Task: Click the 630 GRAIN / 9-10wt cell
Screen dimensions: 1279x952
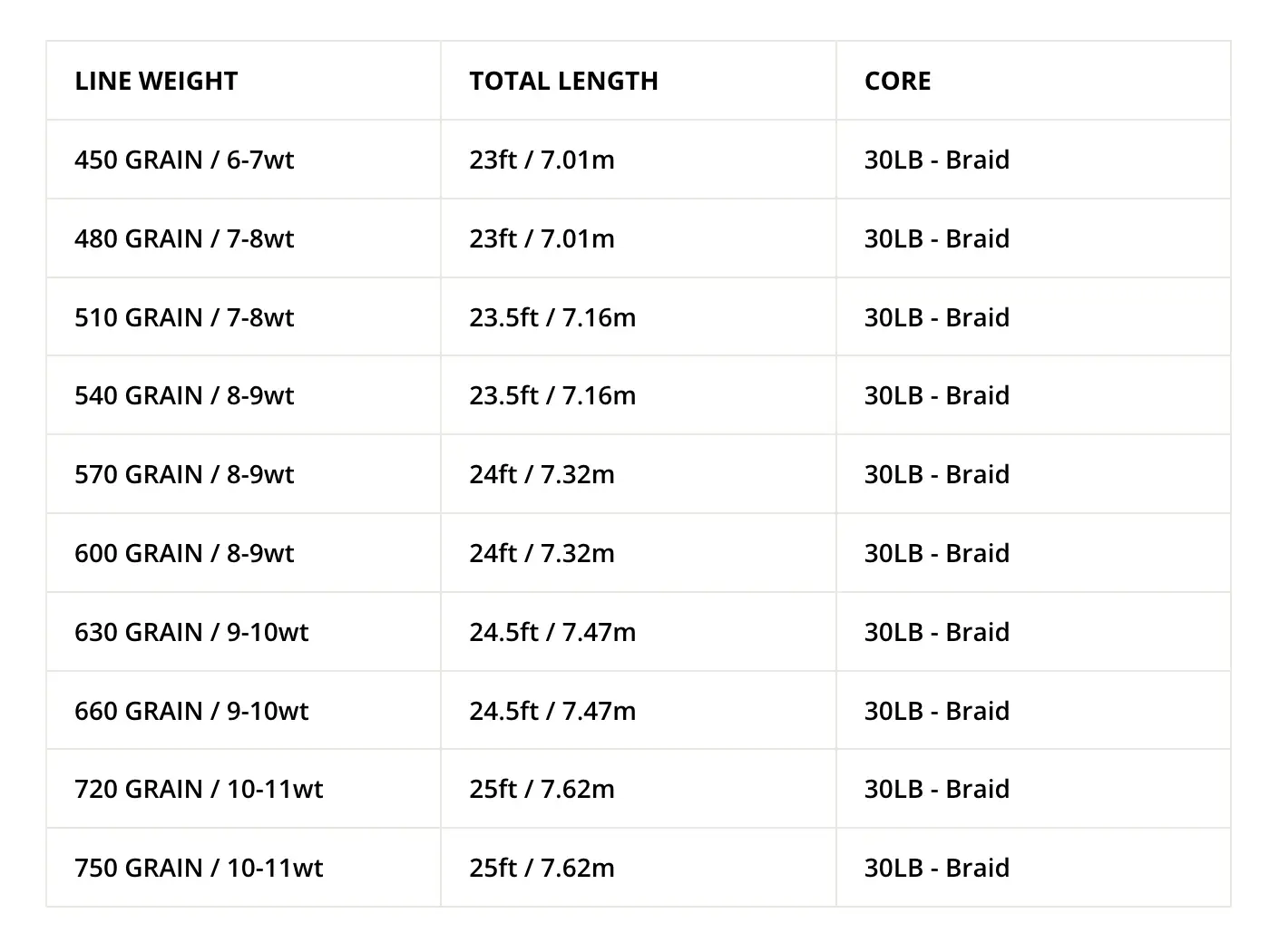Action: coord(191,632)
